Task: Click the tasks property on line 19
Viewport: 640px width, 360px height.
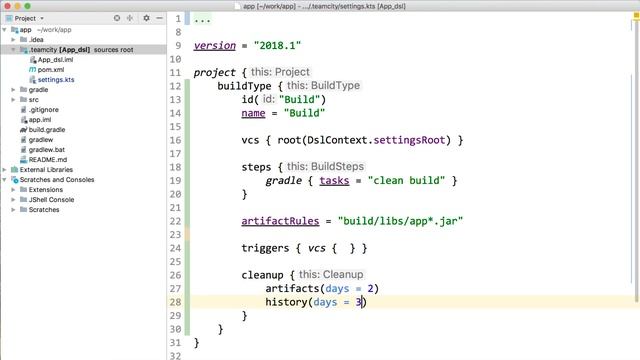Action: coord(334,180)
